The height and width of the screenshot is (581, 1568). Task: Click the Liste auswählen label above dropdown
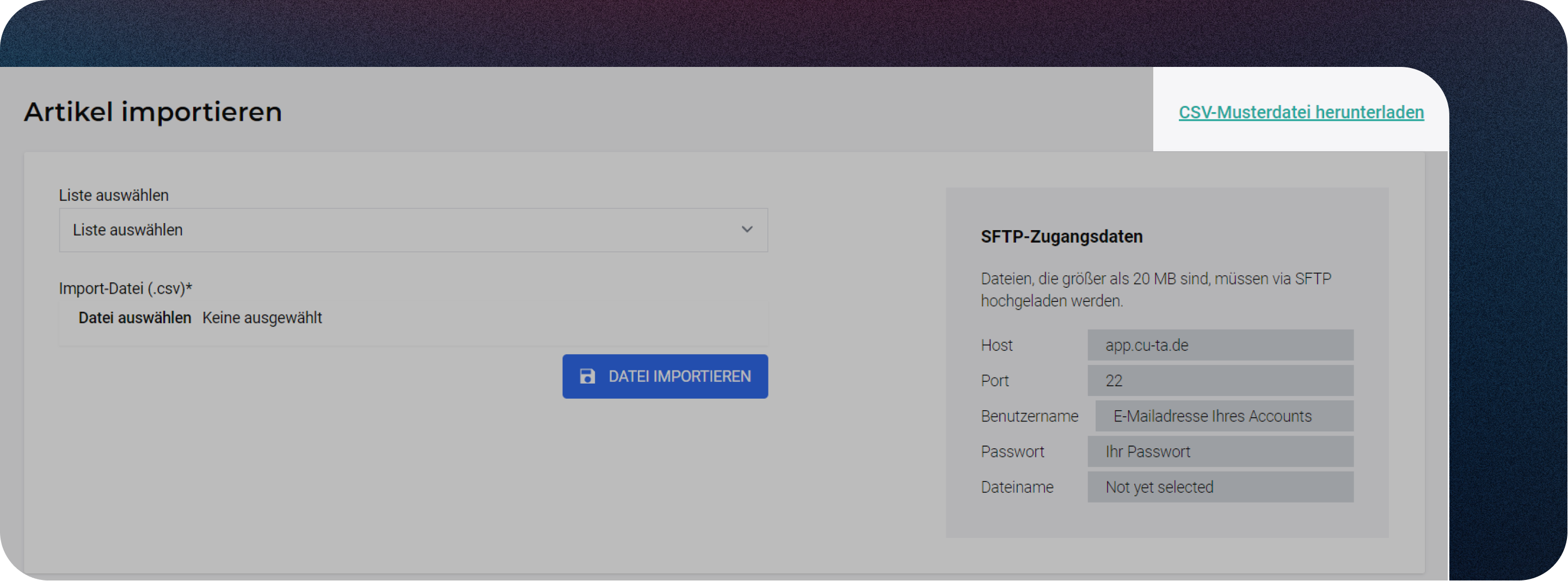tap(114, 195)
